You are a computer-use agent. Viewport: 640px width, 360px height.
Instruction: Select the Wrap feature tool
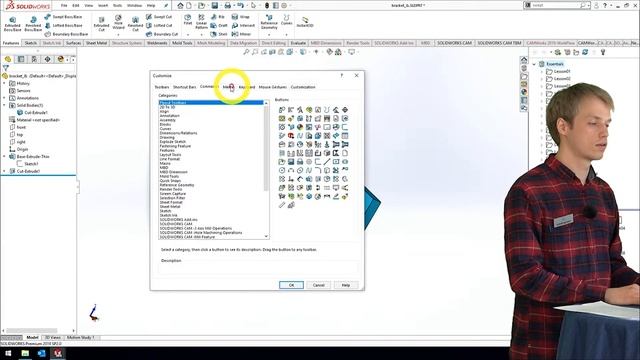pos(241,17)
